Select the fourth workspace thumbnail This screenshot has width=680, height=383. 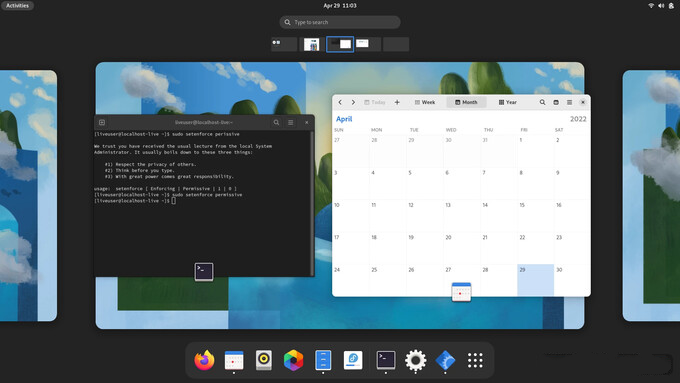click(368, 44)
